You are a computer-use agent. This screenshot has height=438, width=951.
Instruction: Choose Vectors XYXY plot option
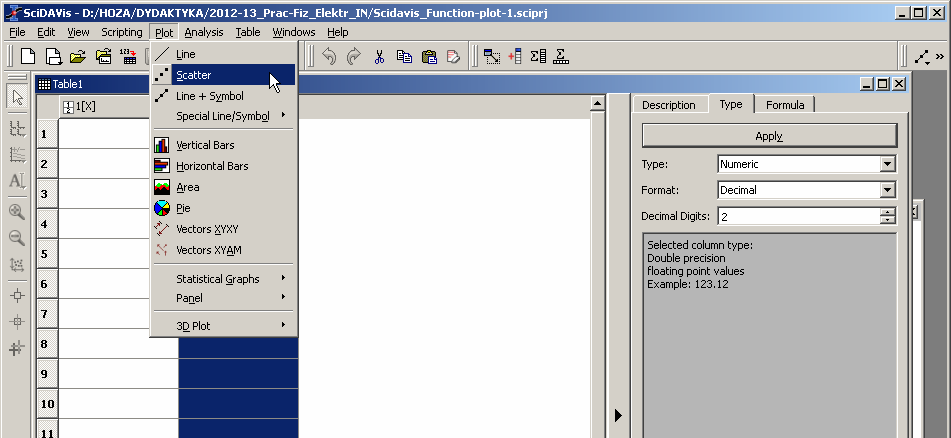[224, 229]
